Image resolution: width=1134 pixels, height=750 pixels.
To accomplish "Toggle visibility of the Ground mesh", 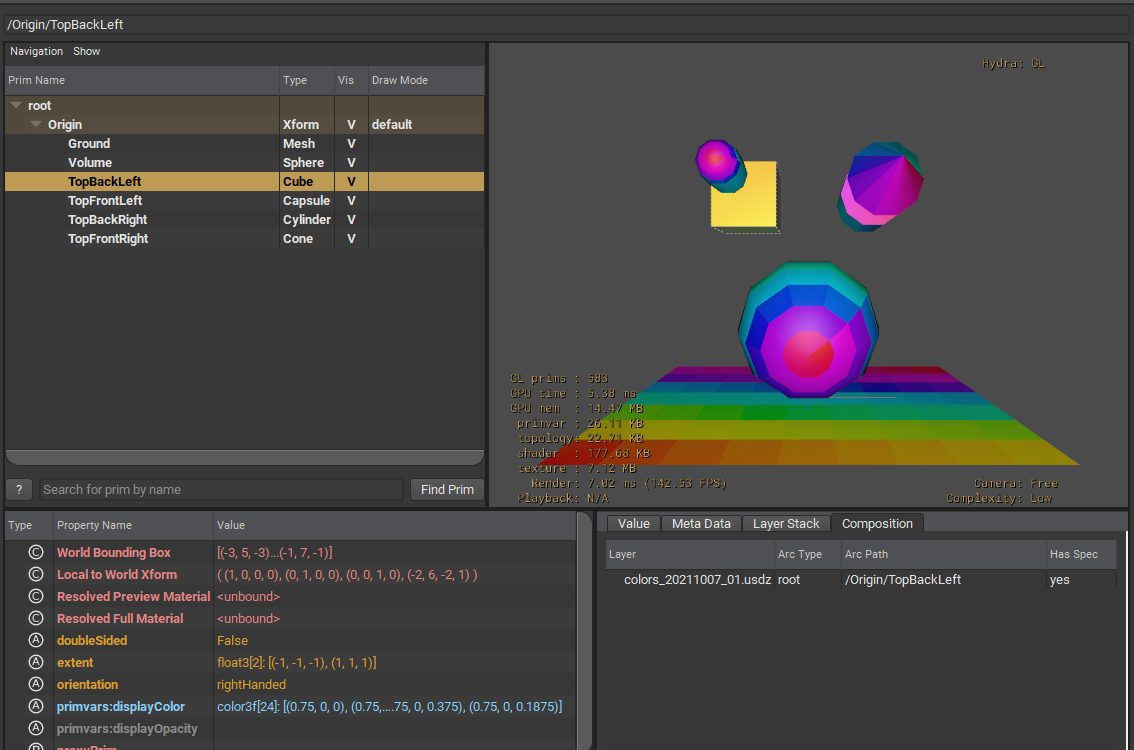I will pos(351,144).
